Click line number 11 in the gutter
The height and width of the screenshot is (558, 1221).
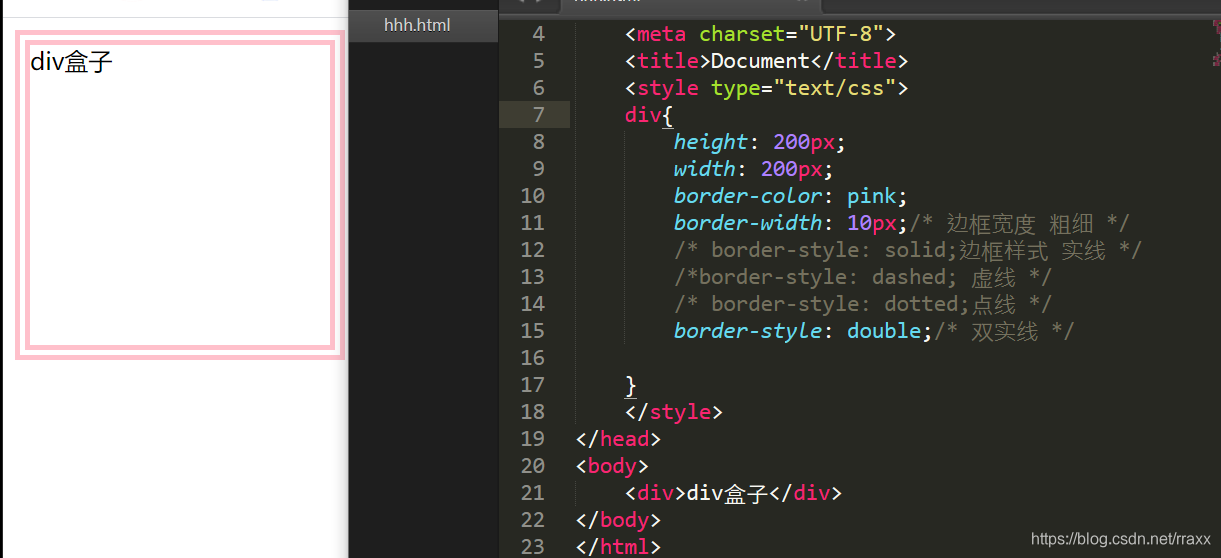pyautogui.click(x=533, y=223)
